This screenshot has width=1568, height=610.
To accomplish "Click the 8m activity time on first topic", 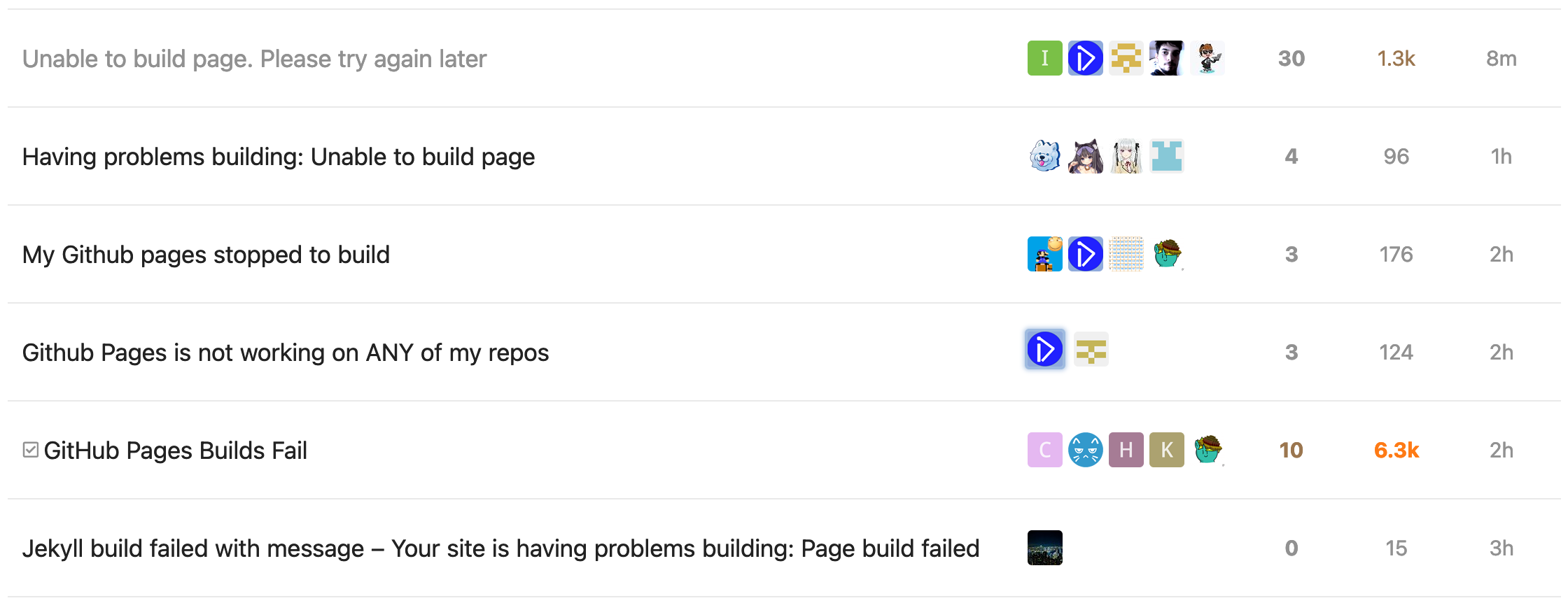I will point(1501,59).
